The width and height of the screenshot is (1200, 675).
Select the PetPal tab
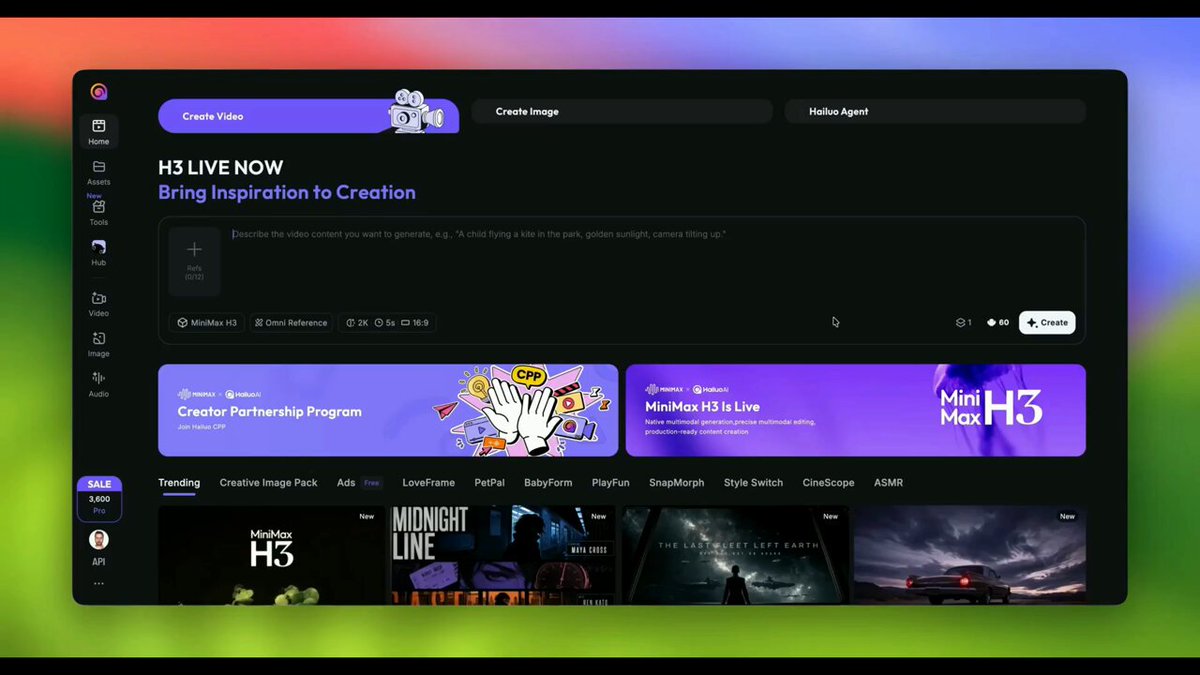click(x=489, y=483)
